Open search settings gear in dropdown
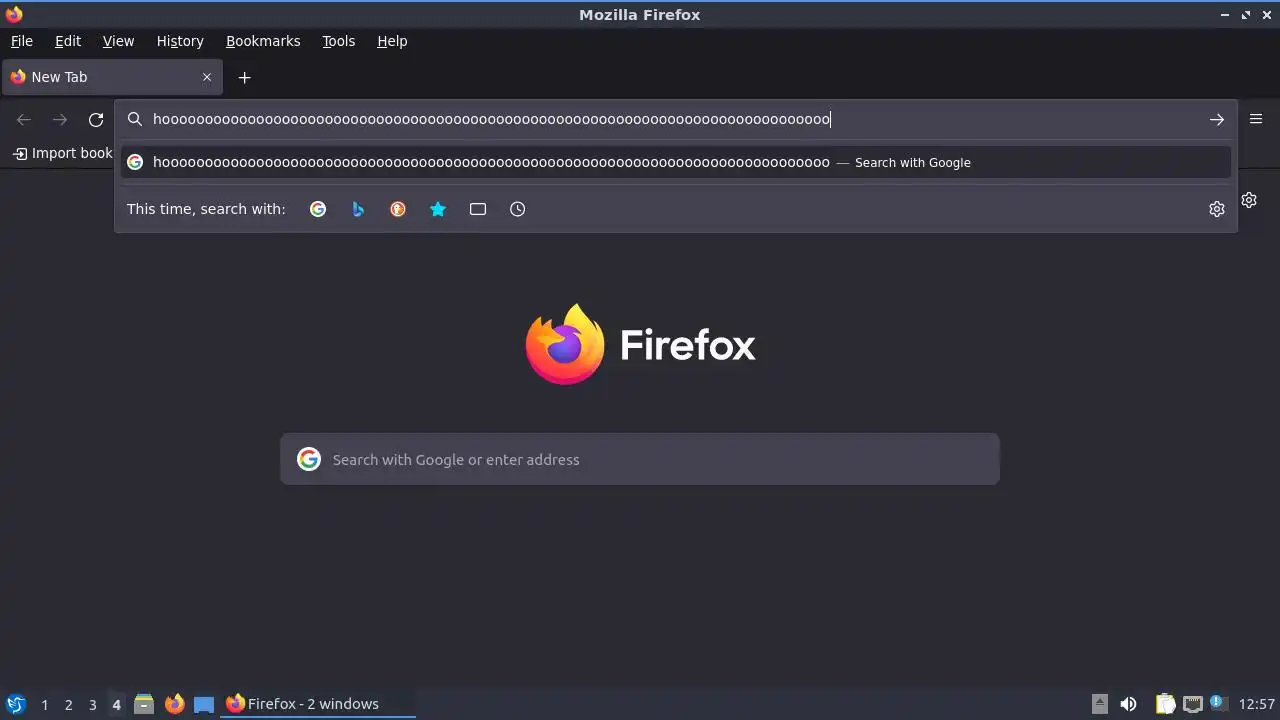1280x720 pixels. tap(1217, 209)
